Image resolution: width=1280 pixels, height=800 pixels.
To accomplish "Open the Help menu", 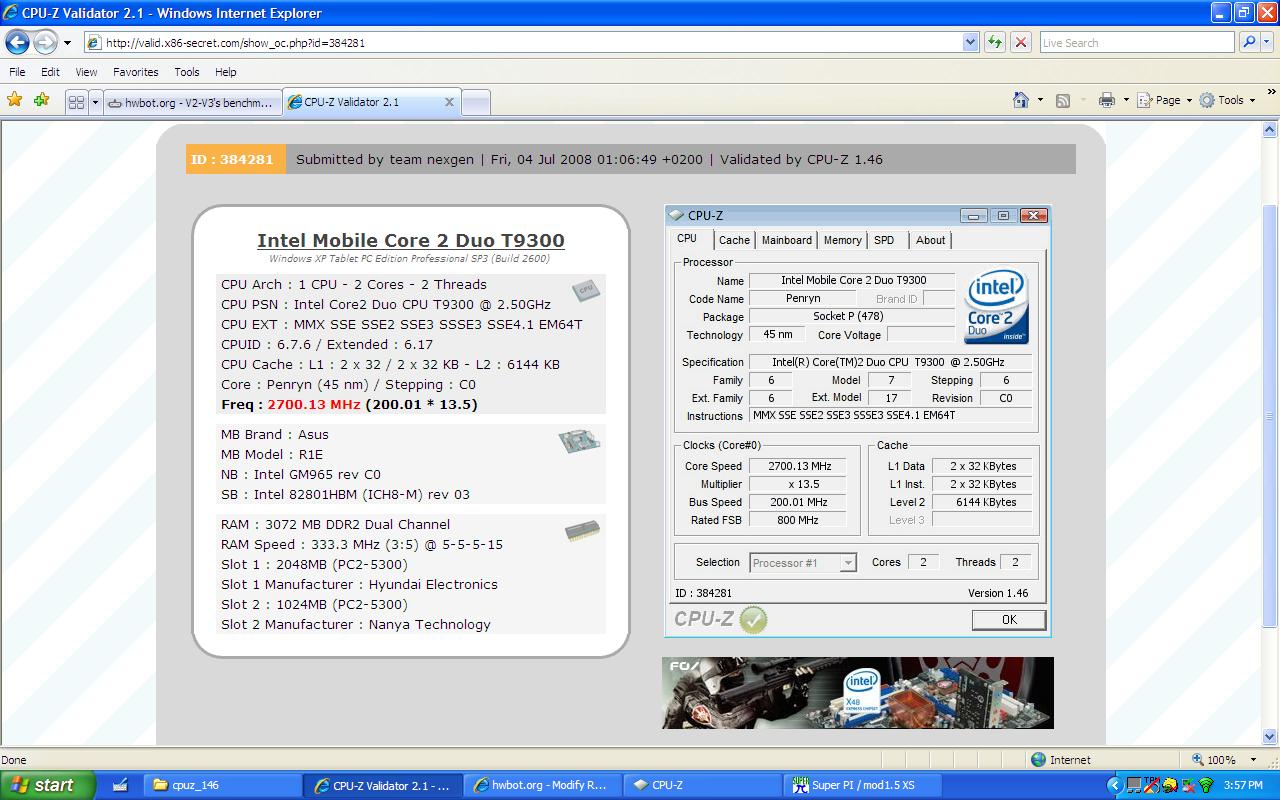I will click(226, 72).
